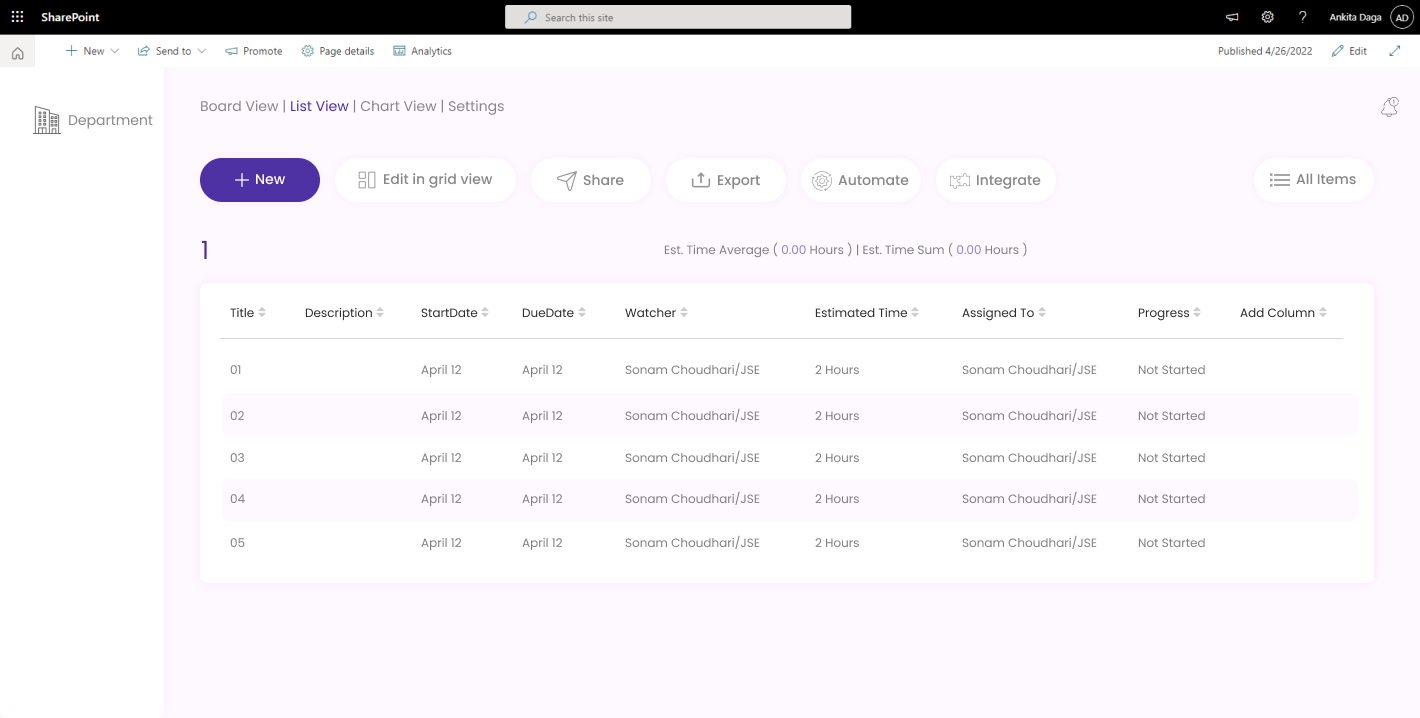Click the home icon in the toolbar
Image resolution: width=1420 pixels, height=718 pixels.
[17, 53]
